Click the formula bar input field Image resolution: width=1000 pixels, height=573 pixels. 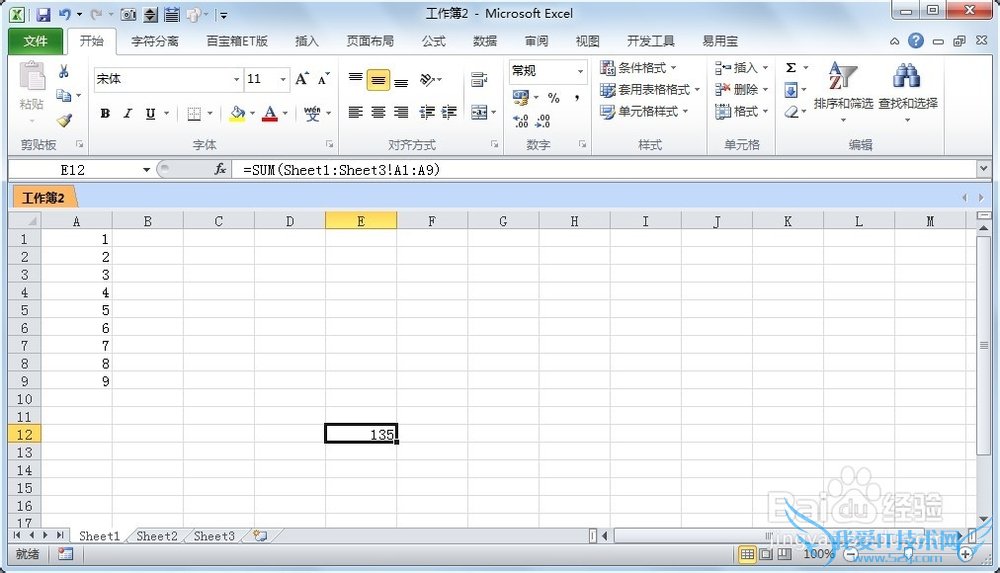click(605, 169)
